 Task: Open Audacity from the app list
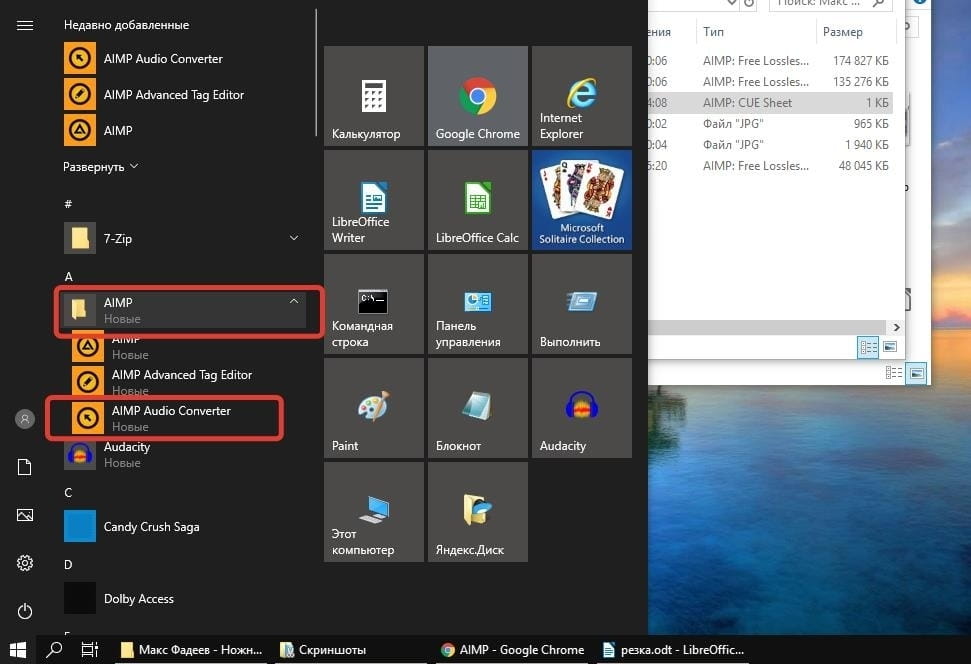pos(184,454)
